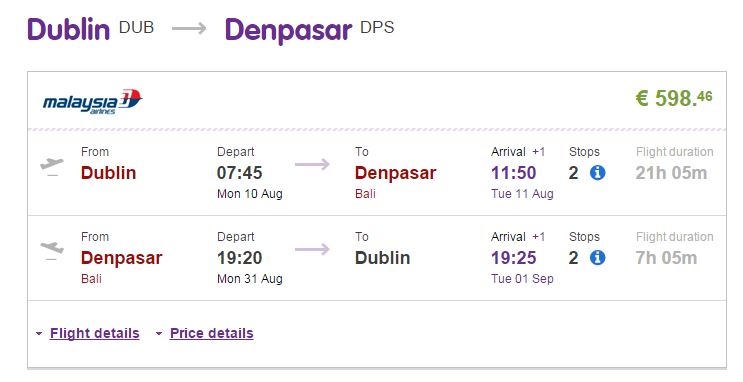Click the purple arrow after 07:45 departure

pos(312,164)
